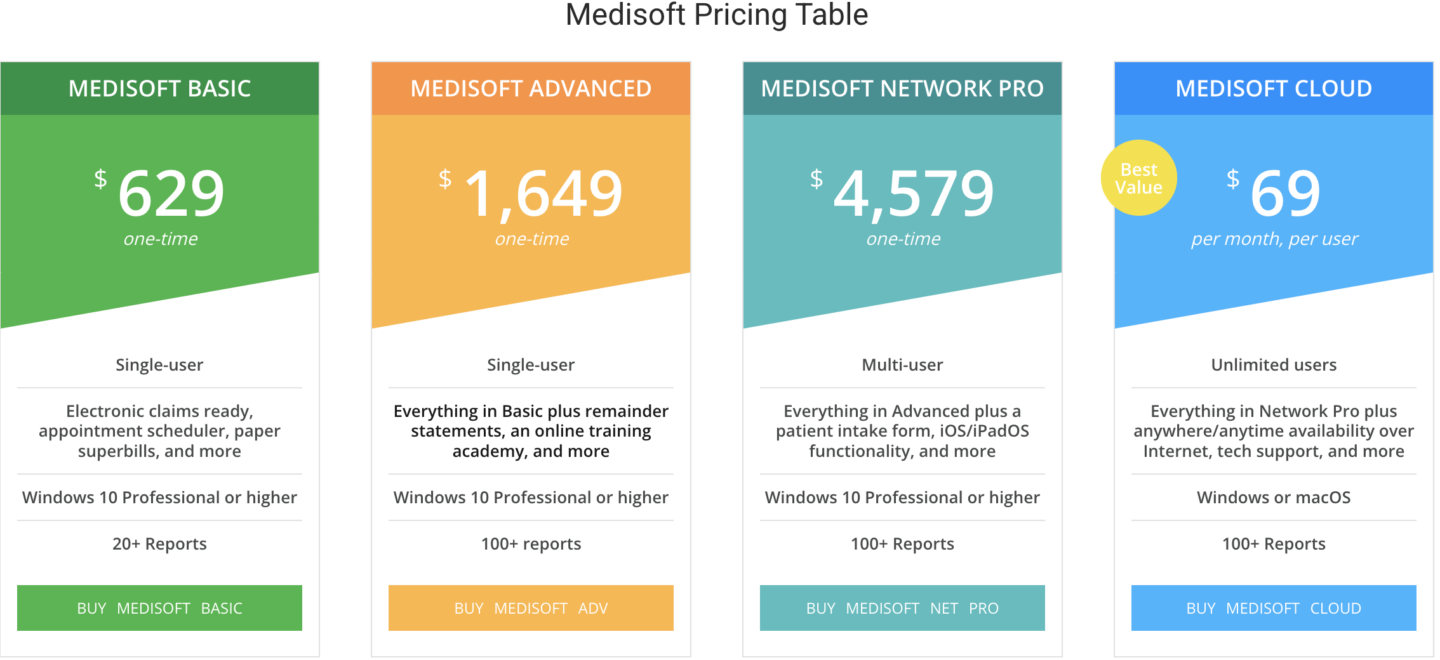Select the Best Value badge

coord(1138,177)
